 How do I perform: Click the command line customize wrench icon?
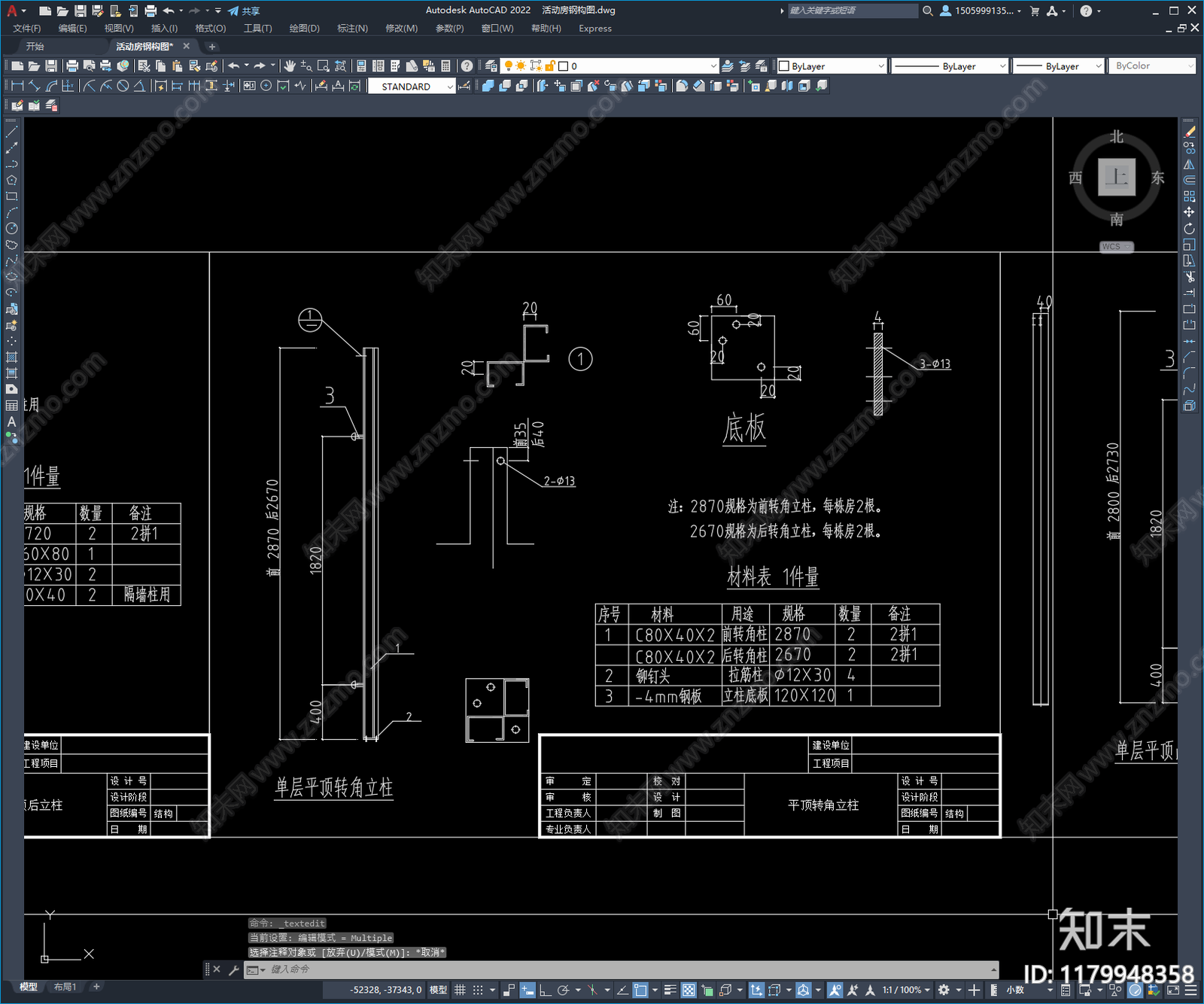coord(233,969)
